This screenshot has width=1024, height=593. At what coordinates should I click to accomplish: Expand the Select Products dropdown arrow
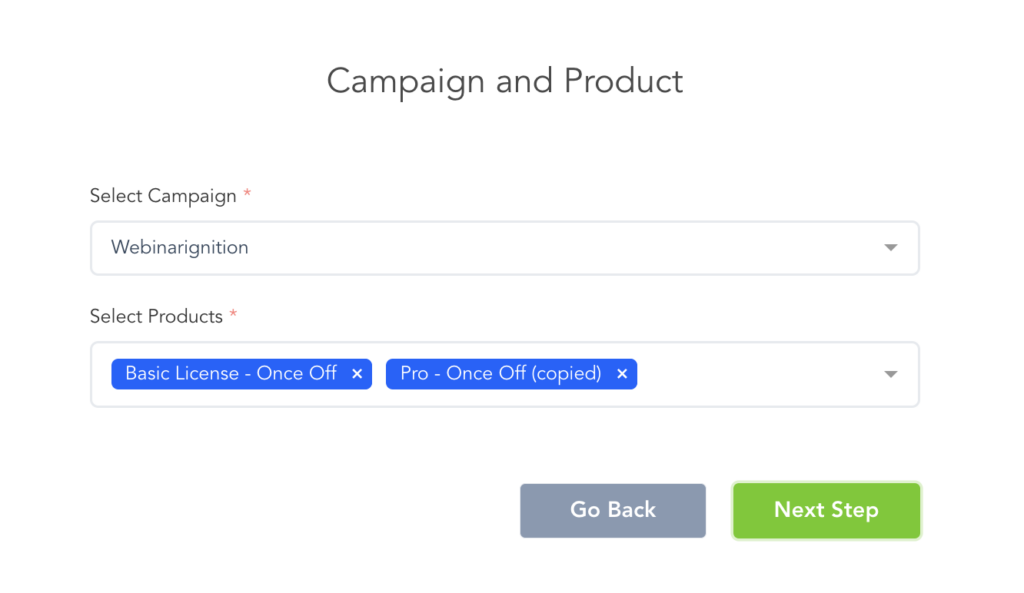click(x=890, y=374)
